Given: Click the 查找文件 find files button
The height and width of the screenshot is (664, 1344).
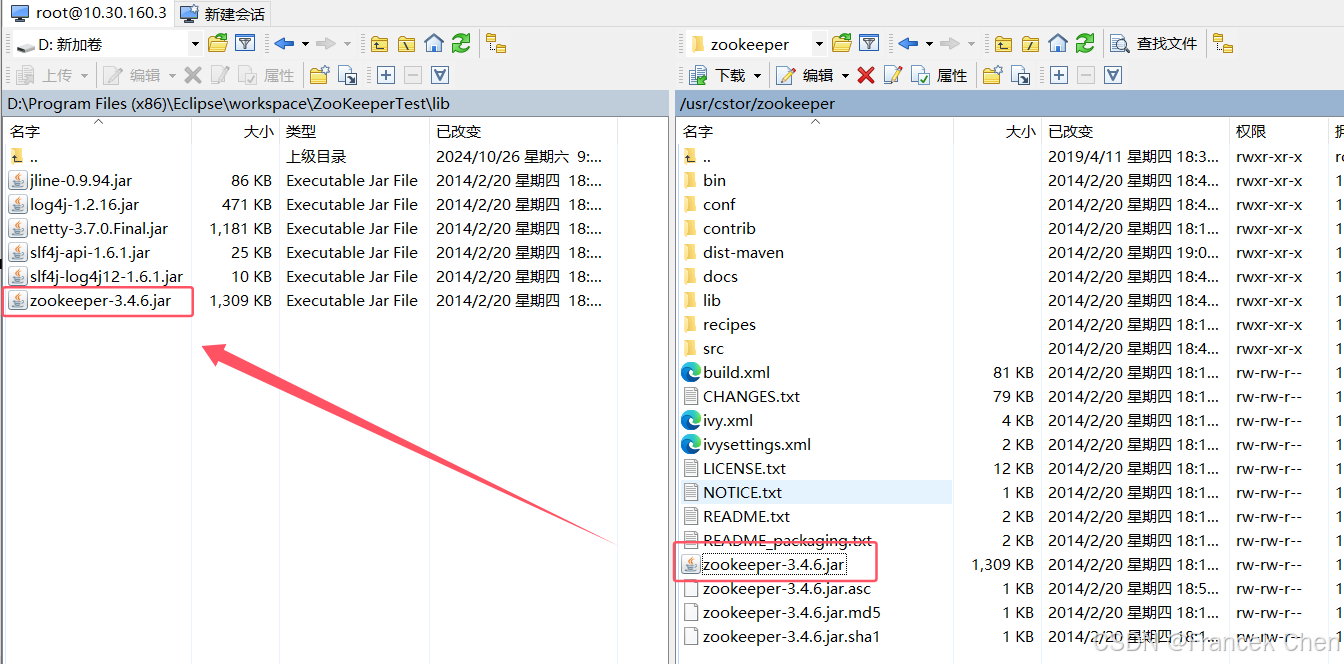Looking at the screenshot, I should 1154,43.
